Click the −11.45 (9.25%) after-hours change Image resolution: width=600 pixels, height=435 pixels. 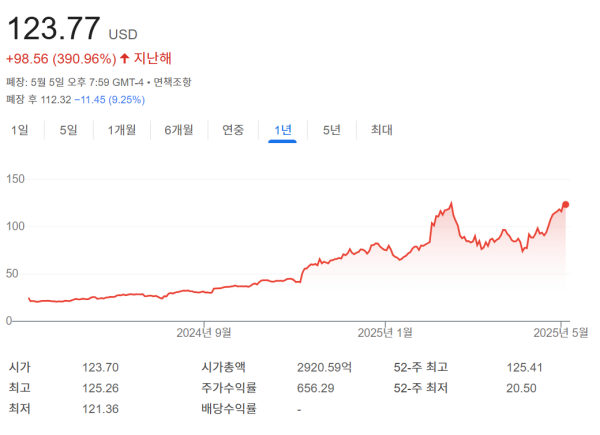click(110, 100)
